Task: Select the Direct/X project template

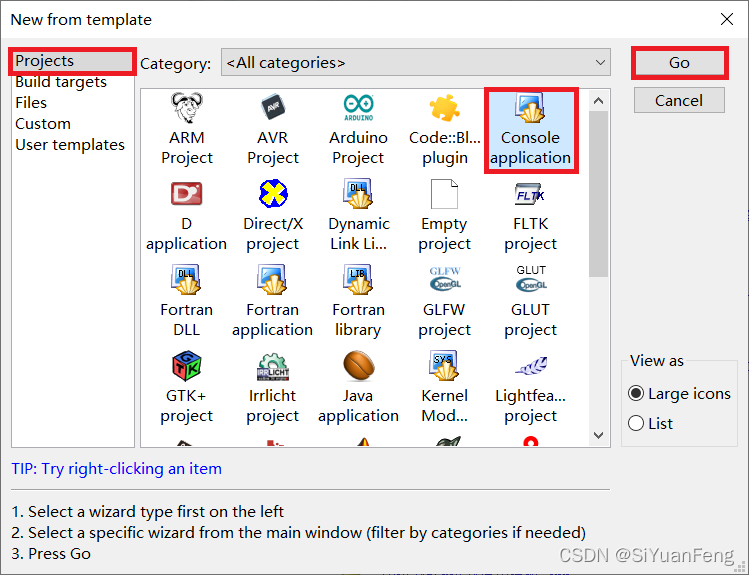Action: 273,216
